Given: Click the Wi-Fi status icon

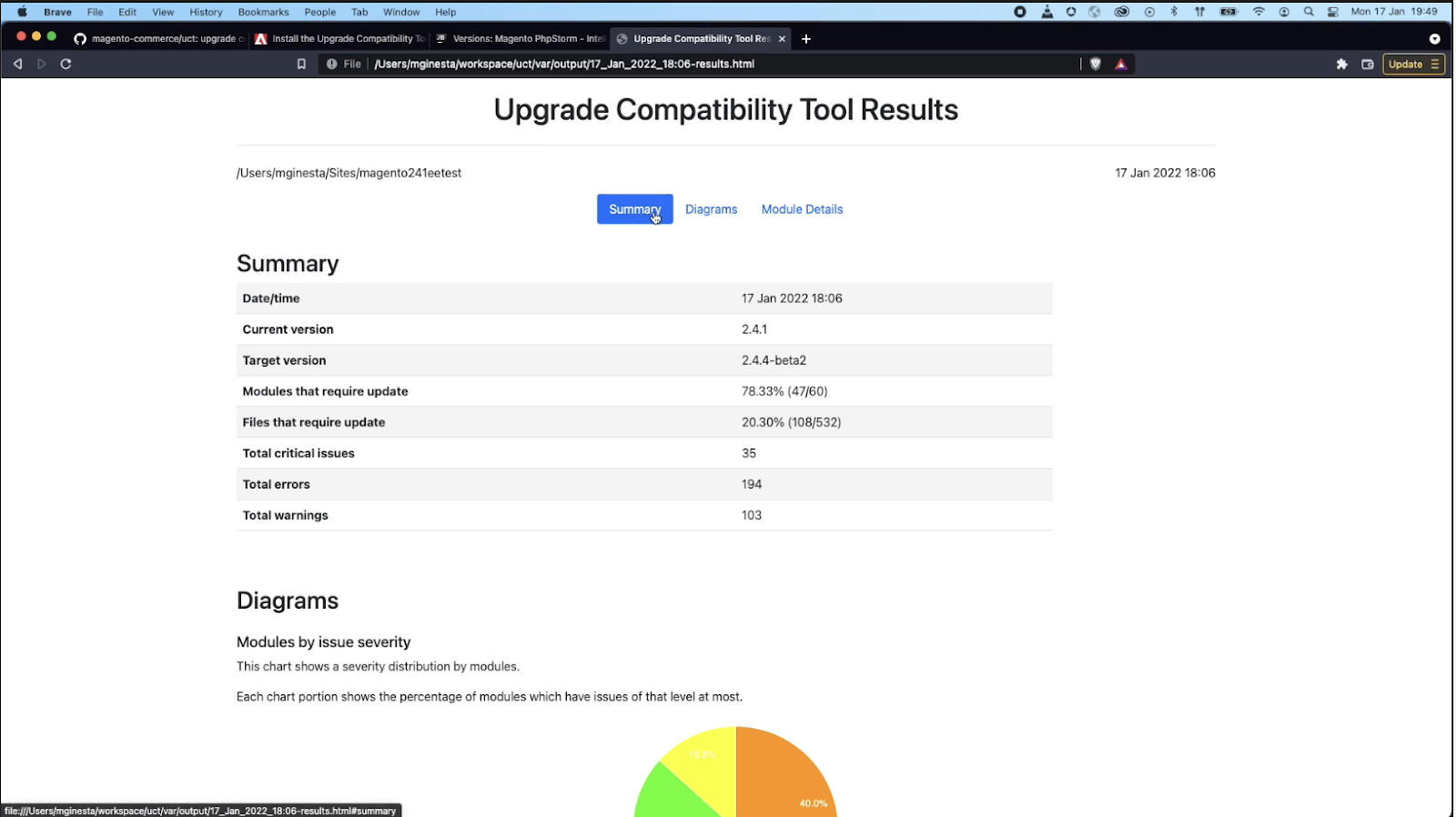Looking at the screenshot, I should [1259, 12].
